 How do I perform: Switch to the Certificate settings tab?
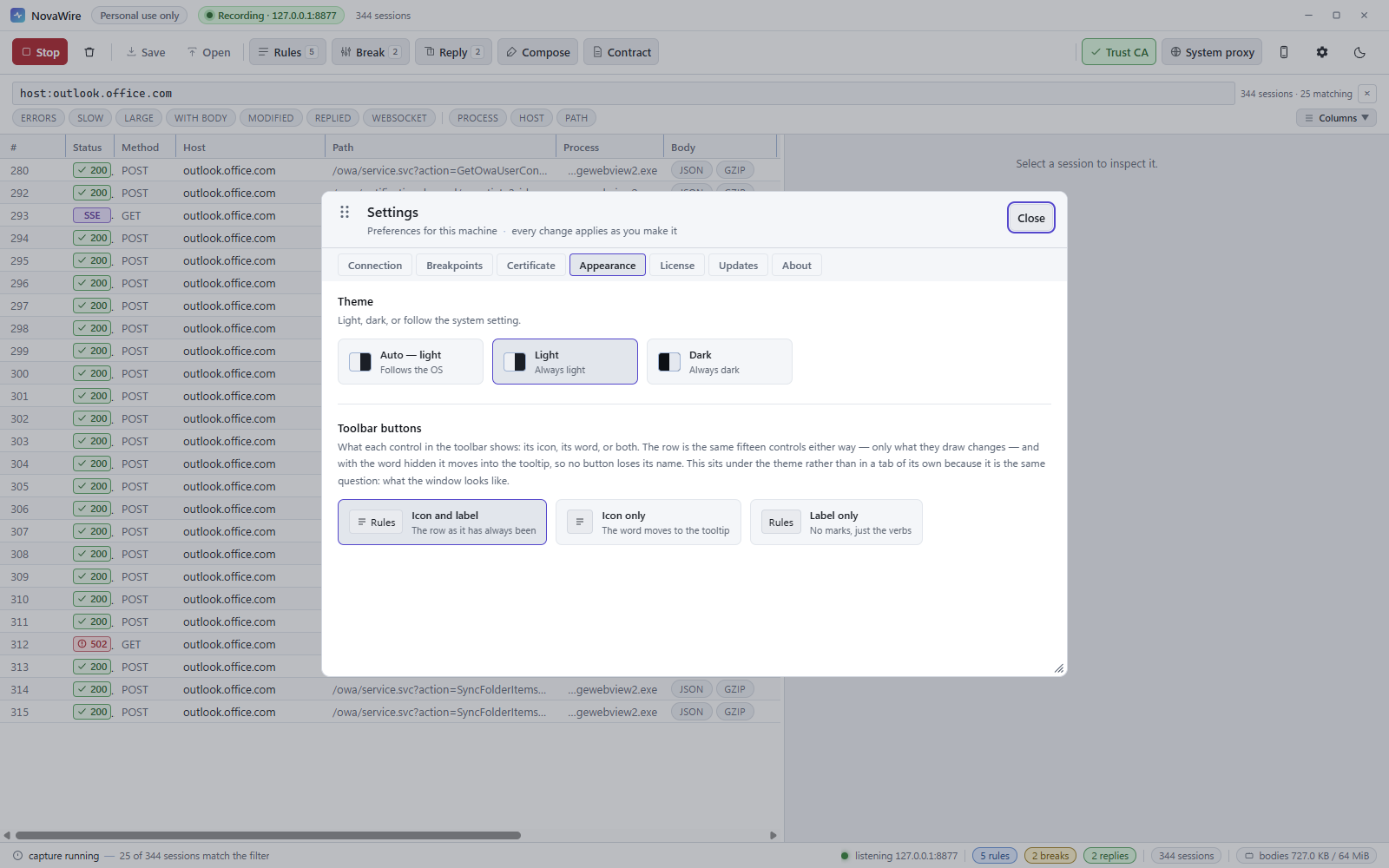(531, 266)
